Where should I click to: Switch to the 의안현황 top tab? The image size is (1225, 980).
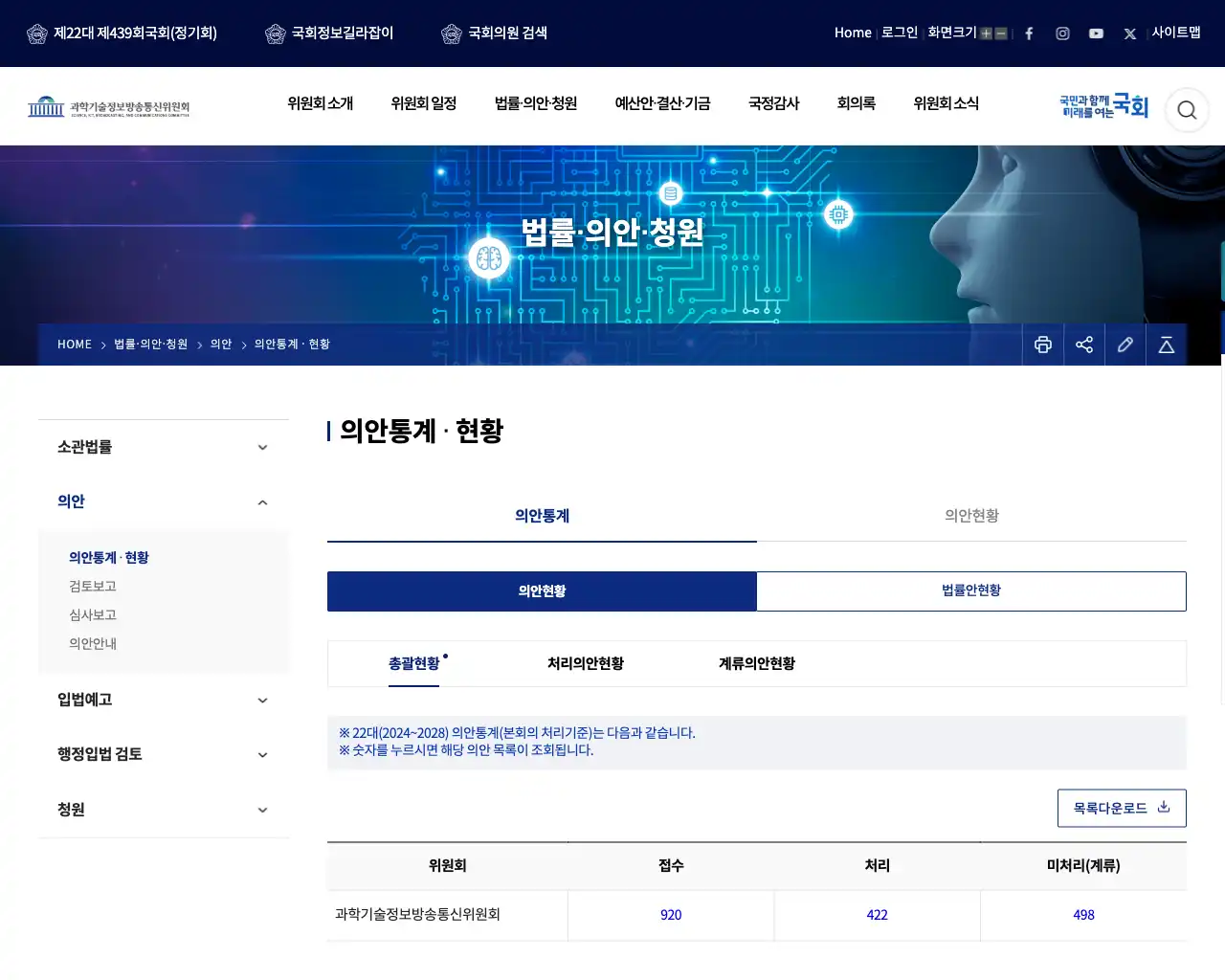tap(971, 516)
